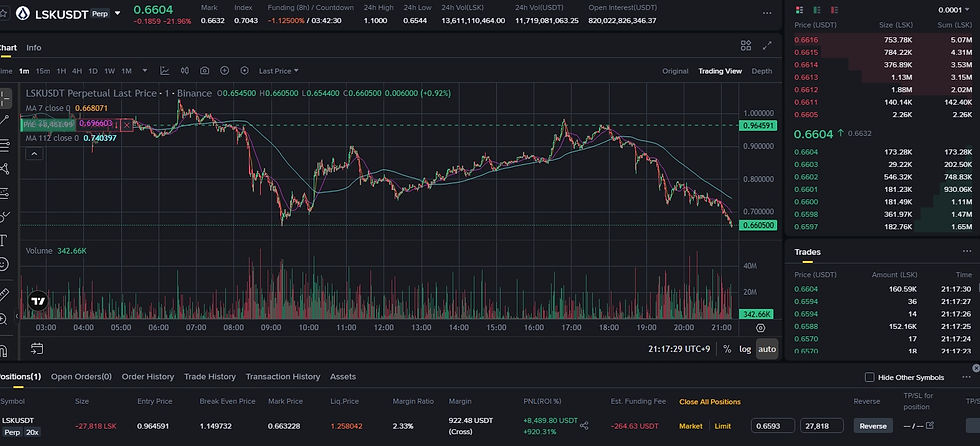
Task: Click the 0.6597 bid price row
Action: [x=882, y=227]
